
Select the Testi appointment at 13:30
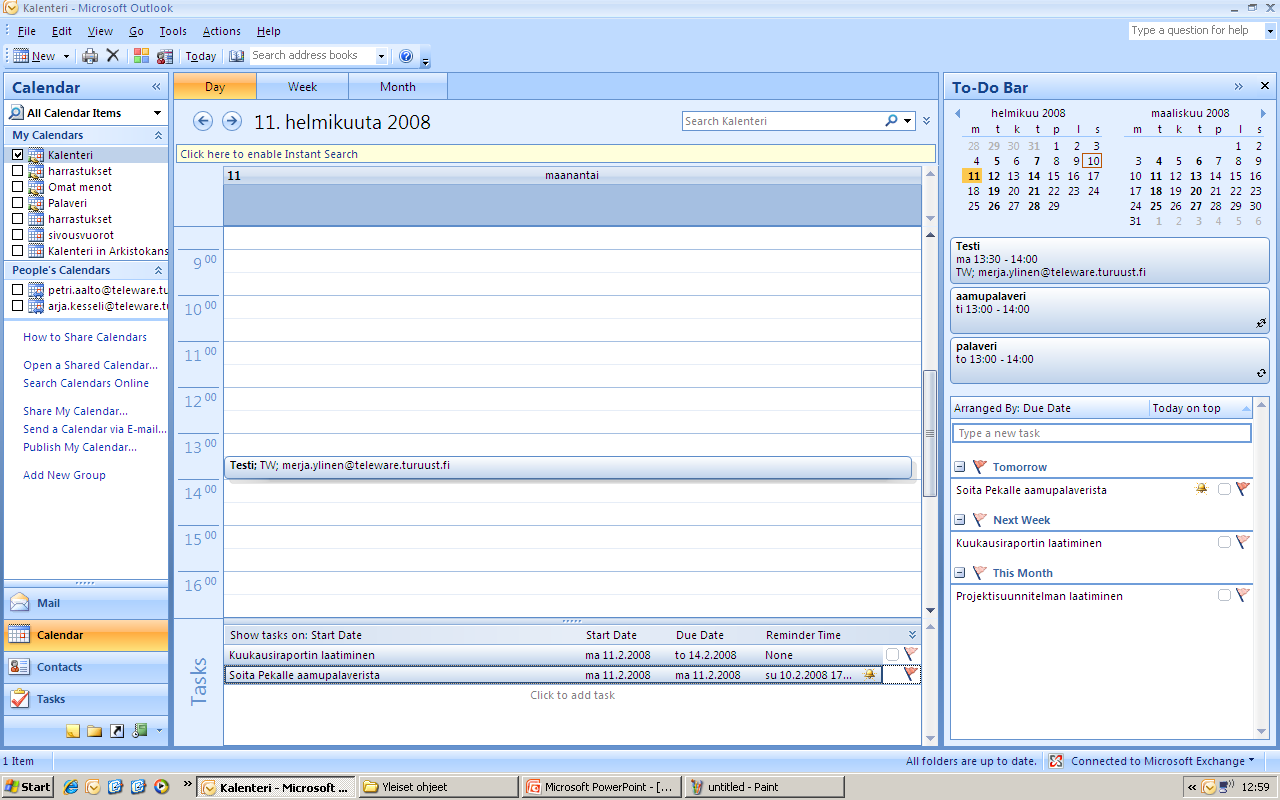click(x=568, y=467)
